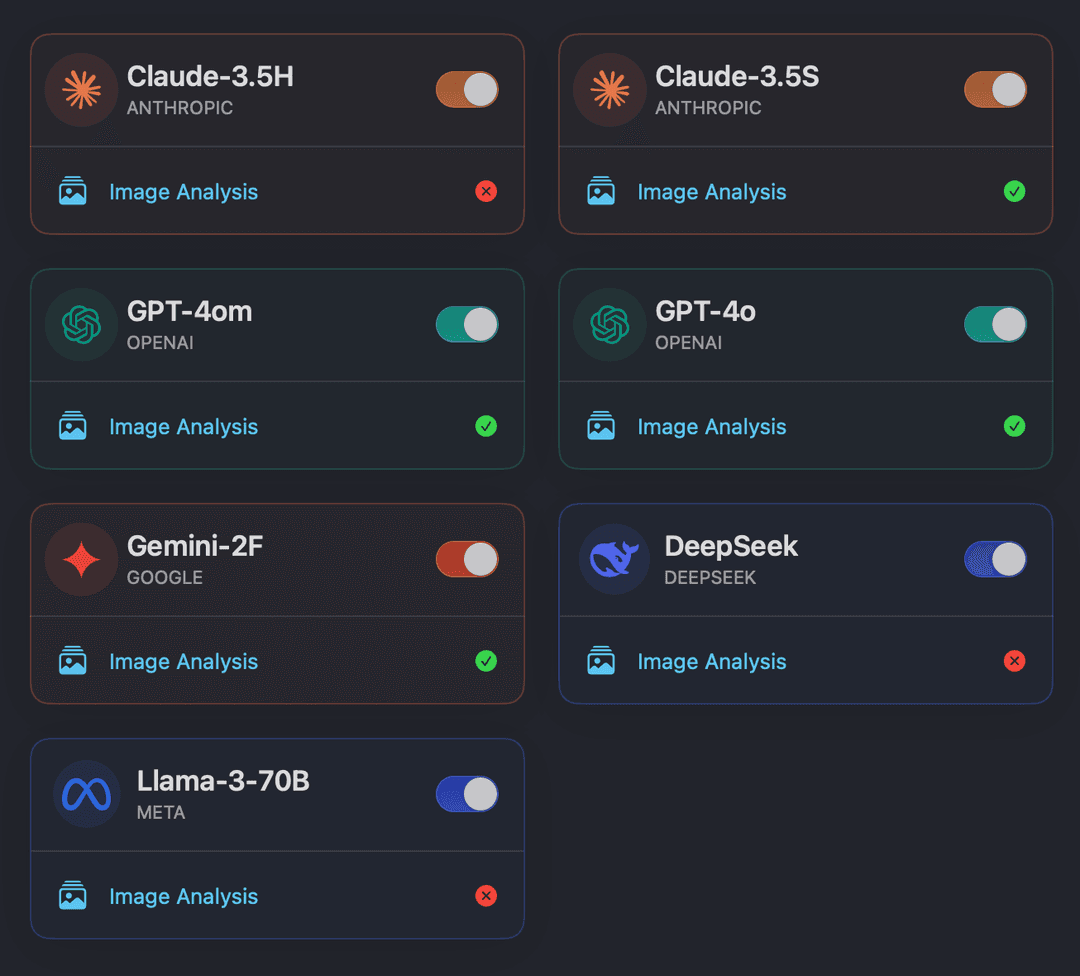Click the red X status icon for Llama-3-70B

(x=486, y=895)
